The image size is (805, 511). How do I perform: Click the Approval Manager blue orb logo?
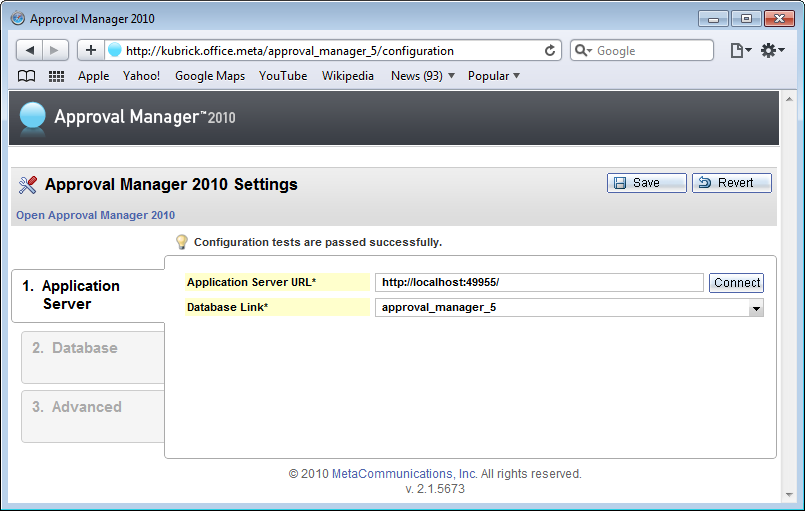(x=32, y=117)
